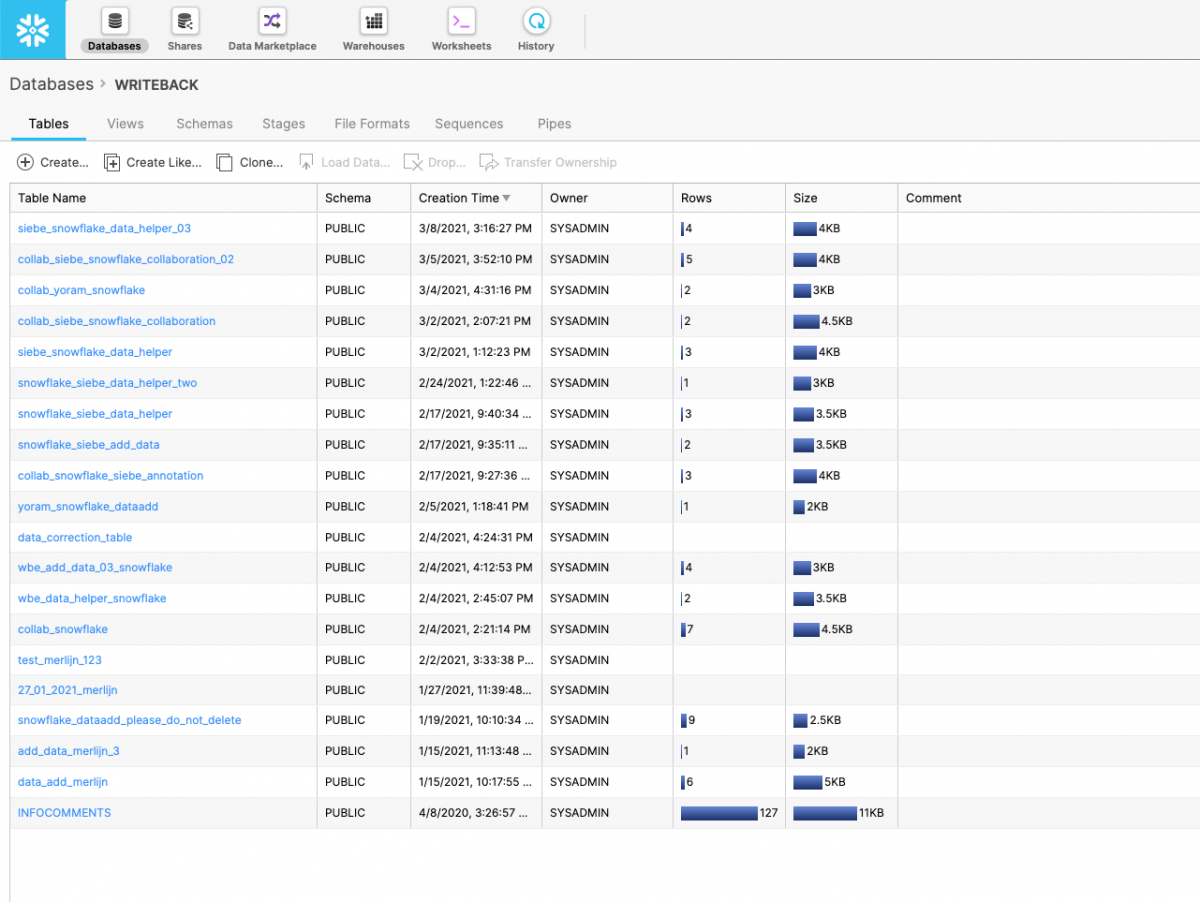Open the File Formats tab
1200x902 pixels.
point(371,123)
